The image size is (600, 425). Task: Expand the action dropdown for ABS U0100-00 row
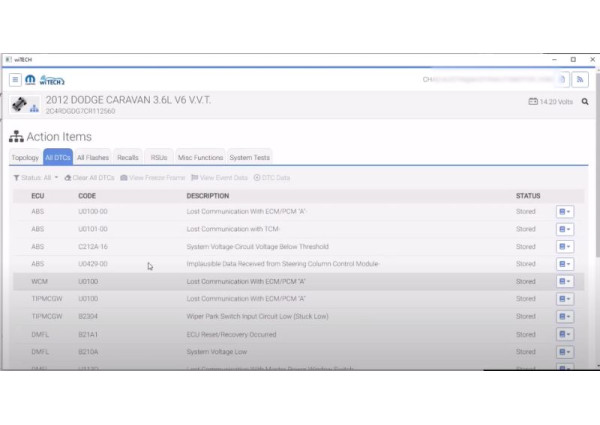(565, 212)
